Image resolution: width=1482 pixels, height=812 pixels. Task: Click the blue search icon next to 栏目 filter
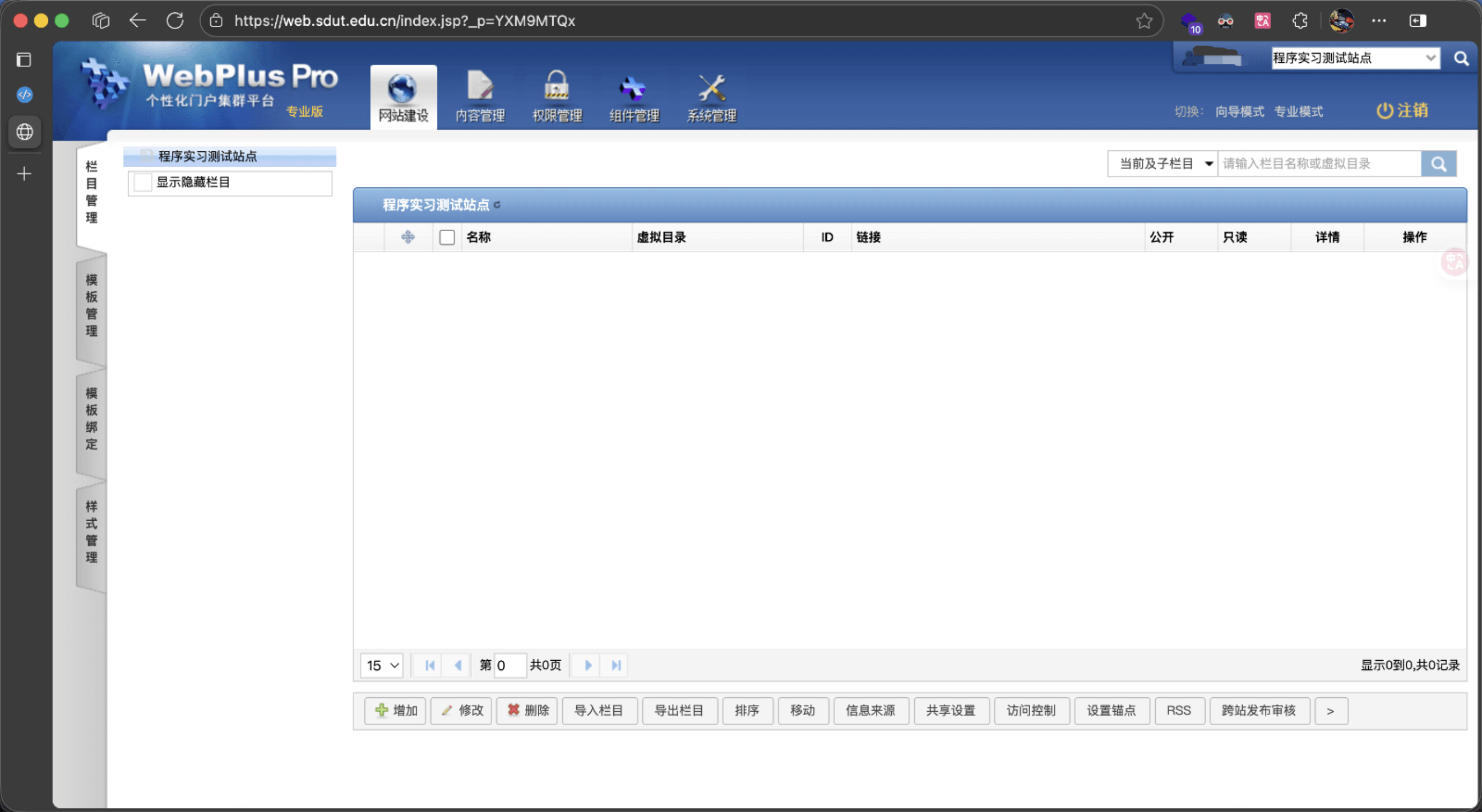pos(1438,164)
